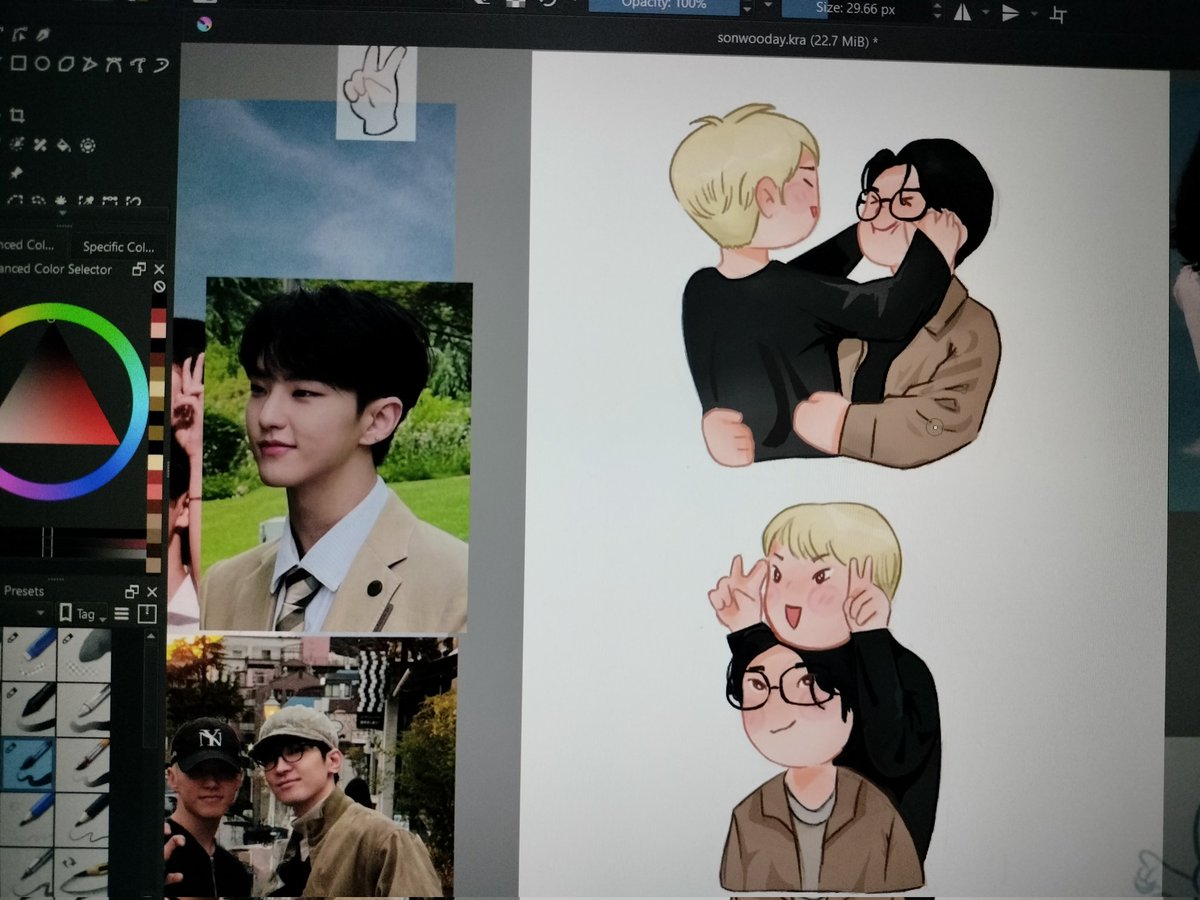Open the color selector settings icon

(159, 286)
